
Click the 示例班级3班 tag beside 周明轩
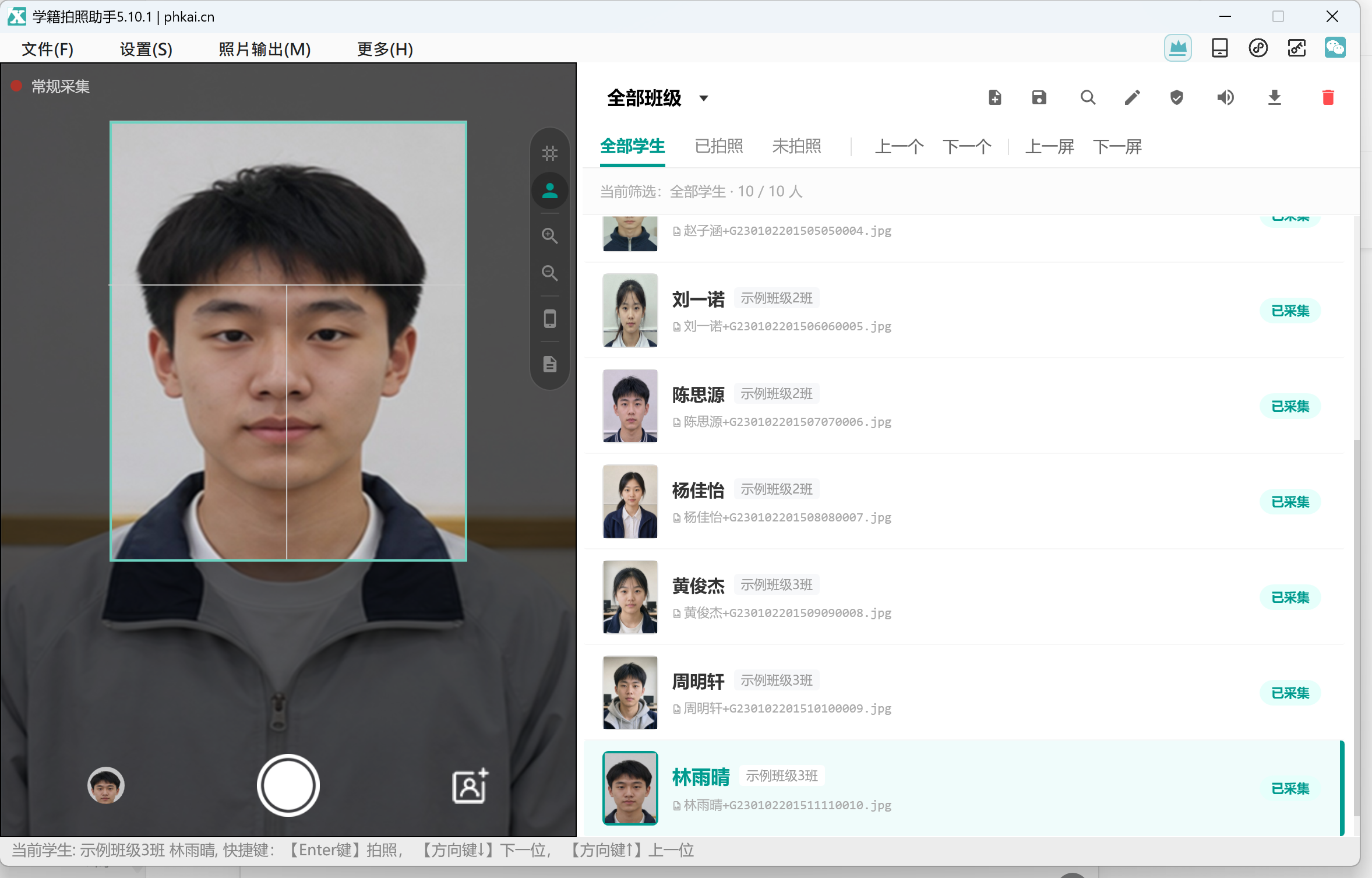(776, 680)
